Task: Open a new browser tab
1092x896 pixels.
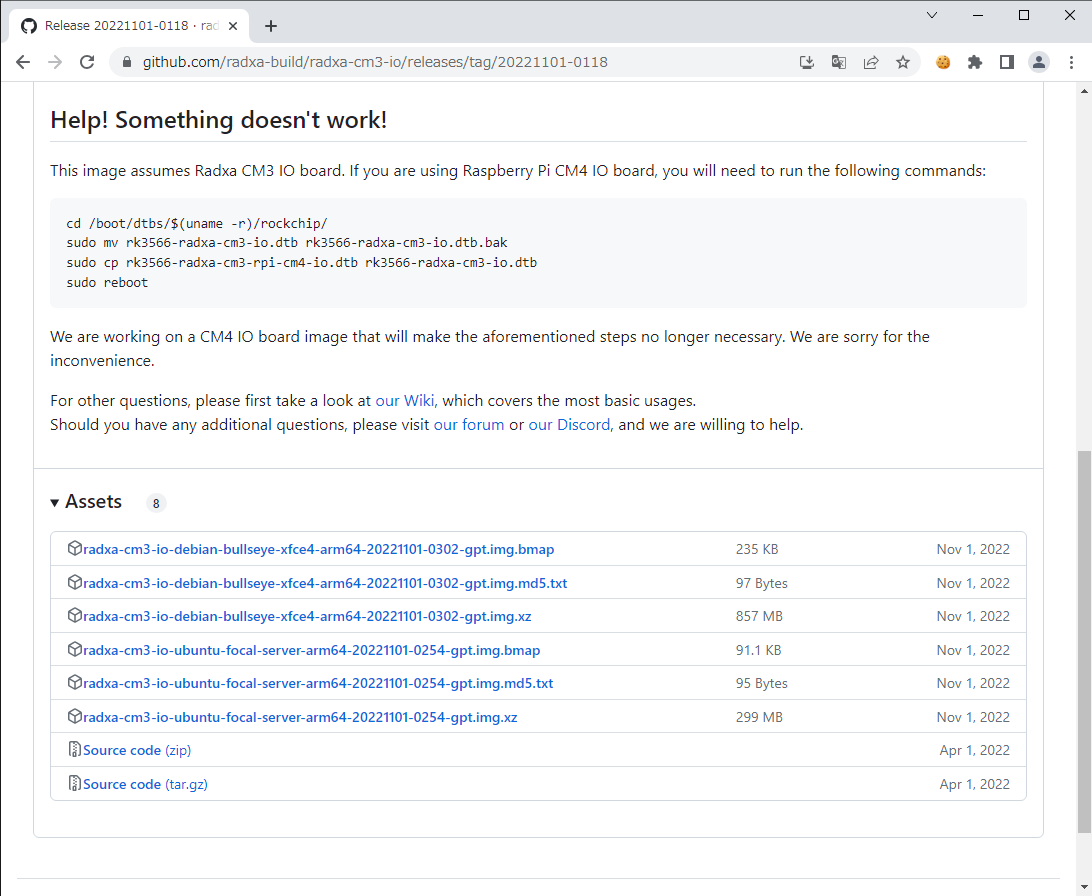Action: coord(271,26)
